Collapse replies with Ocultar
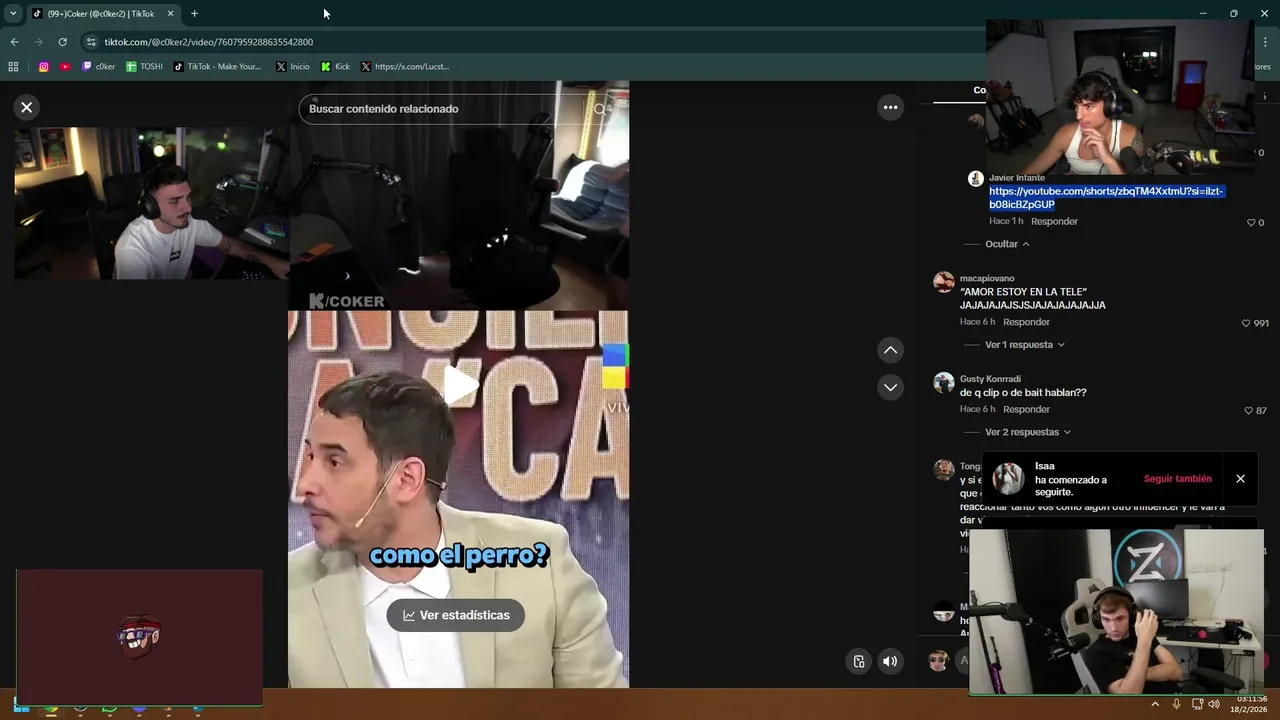The image size is (1280, 720). coord(1007,244)
